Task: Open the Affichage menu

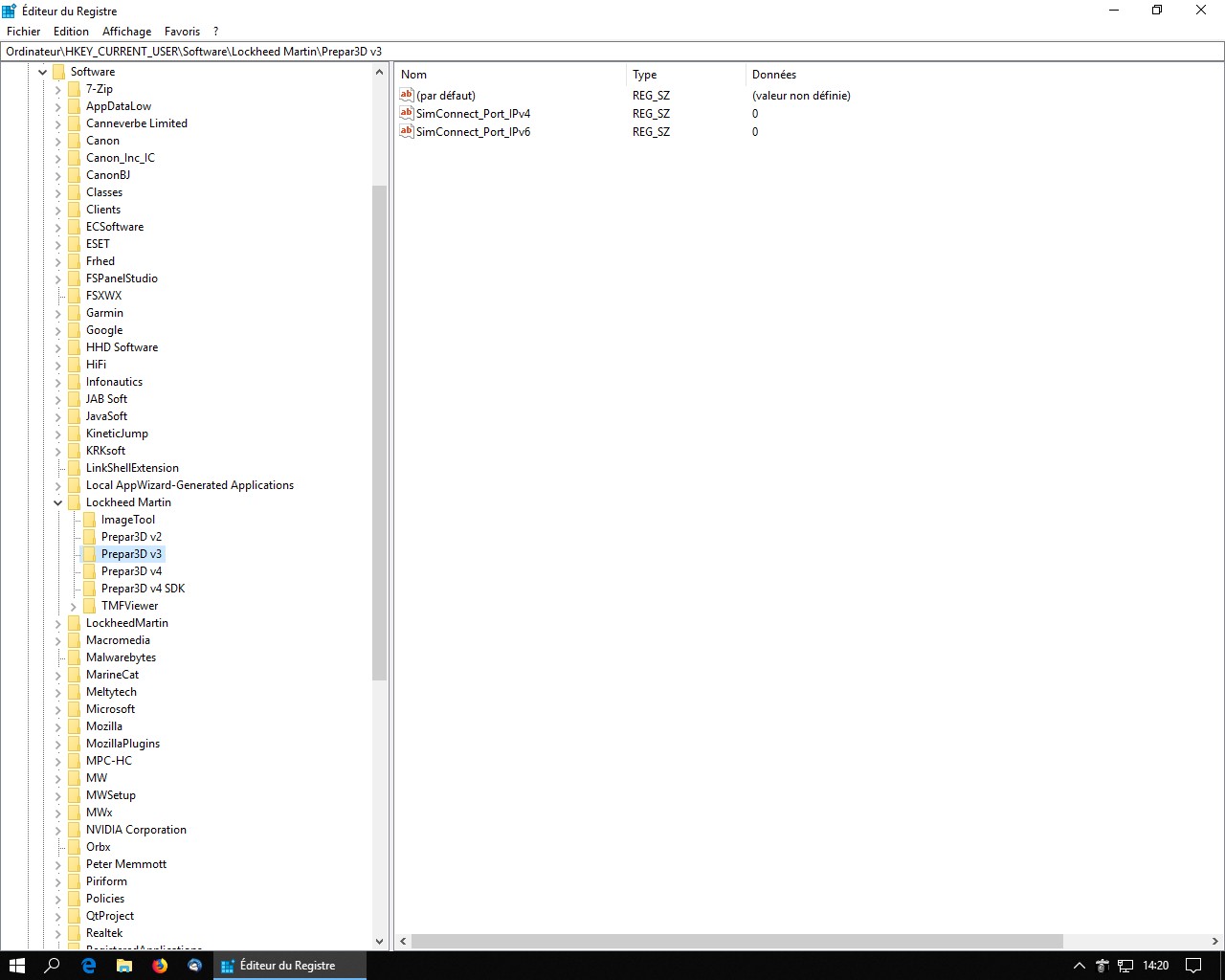Action: [x=126, y=32]
